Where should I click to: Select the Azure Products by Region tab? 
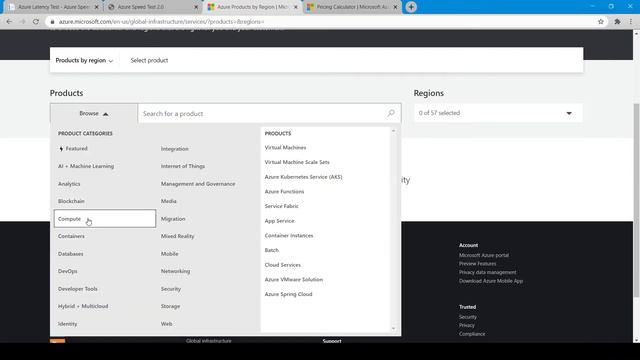(253, 7)
